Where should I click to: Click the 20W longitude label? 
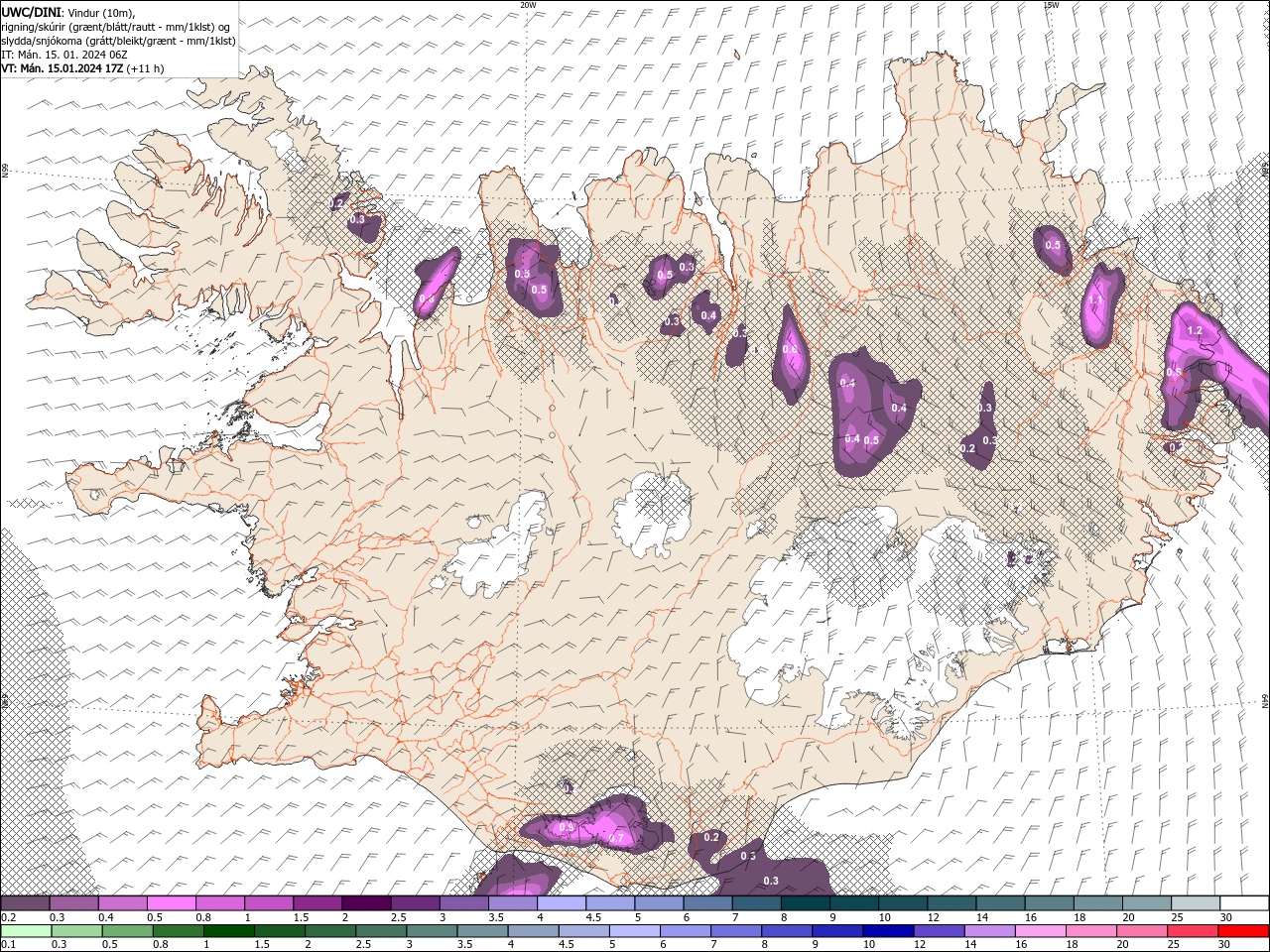528,5
